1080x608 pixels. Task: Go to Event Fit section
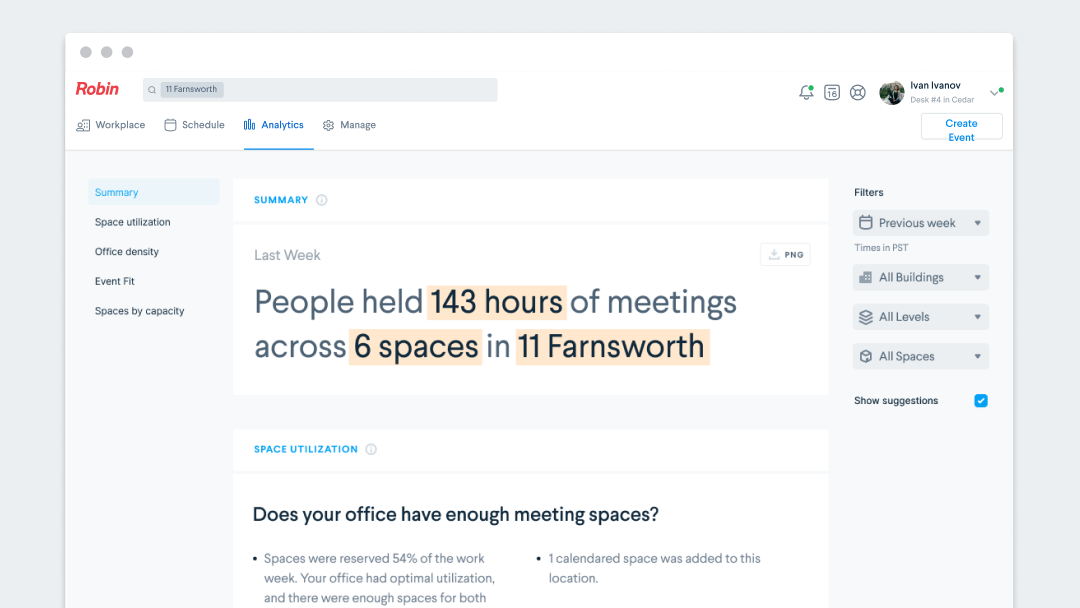pyautogui.click(x=114, y=281)
